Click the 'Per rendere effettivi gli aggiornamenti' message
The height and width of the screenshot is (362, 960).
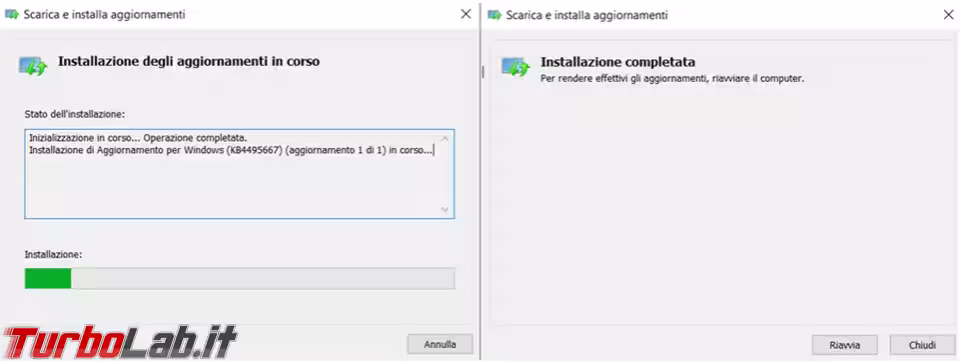(x=672, y=79)
